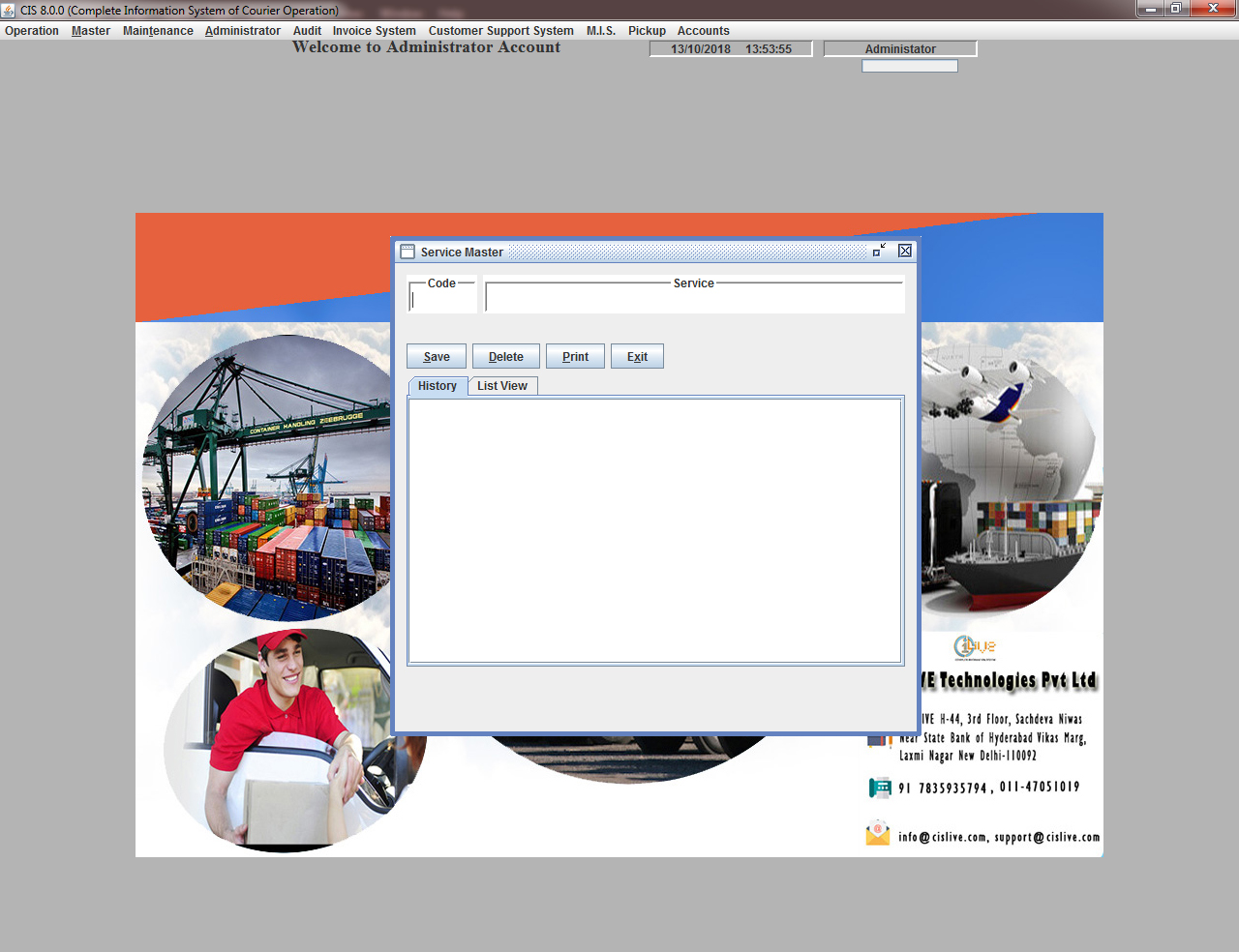Image resolution: width=1239 pixels, height=952 pixels.
Task: Click the envelope email icon on the banner
Action: click(x=878, y=833)
